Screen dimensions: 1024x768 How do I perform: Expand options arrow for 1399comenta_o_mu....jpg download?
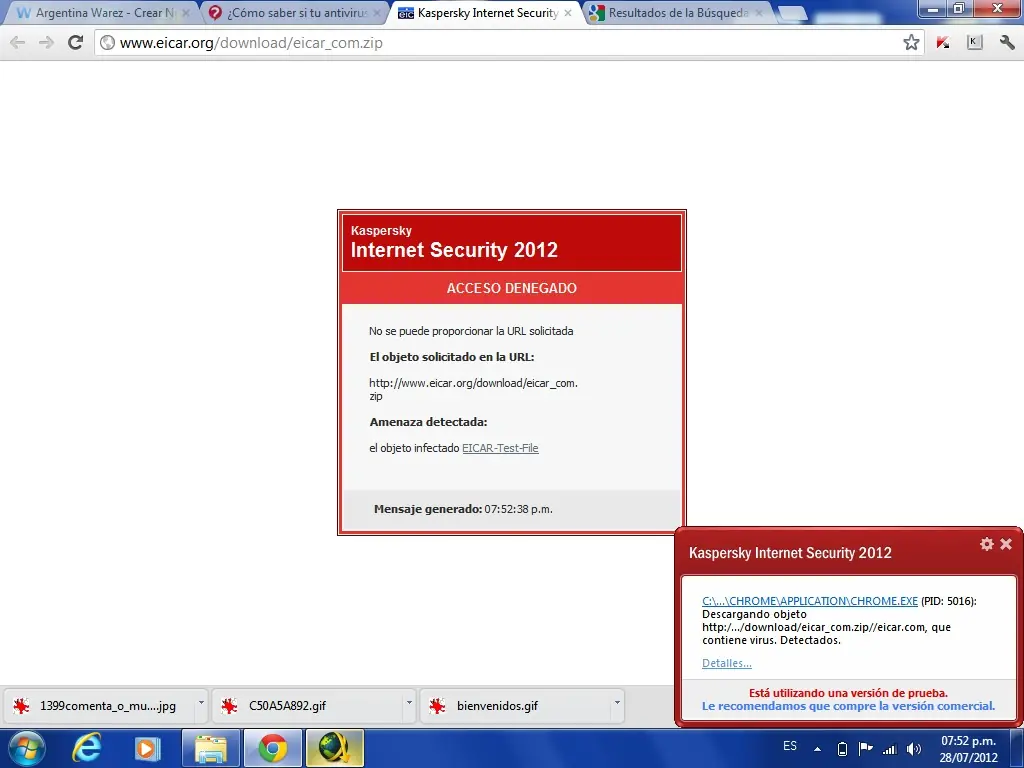pos(201,703)
